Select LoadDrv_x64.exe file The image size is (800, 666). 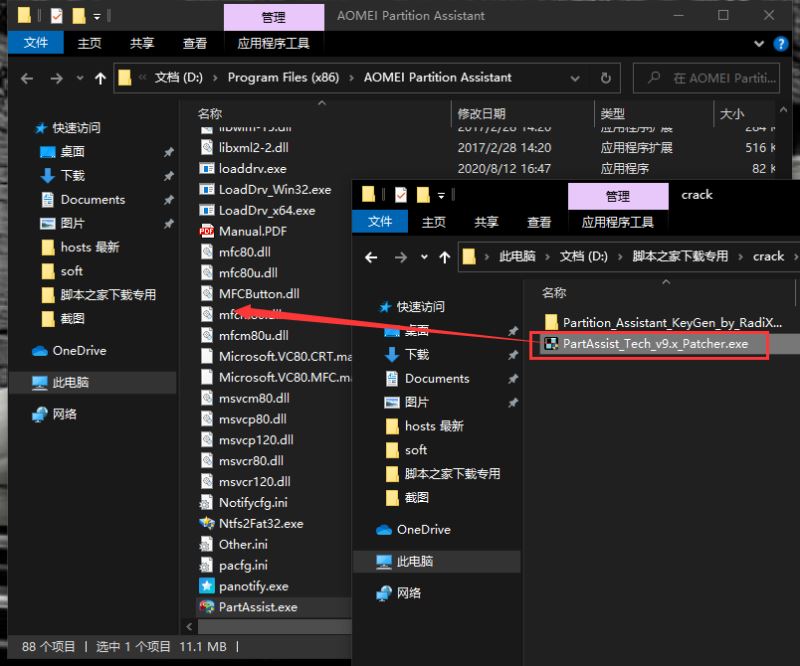point(267,210)
